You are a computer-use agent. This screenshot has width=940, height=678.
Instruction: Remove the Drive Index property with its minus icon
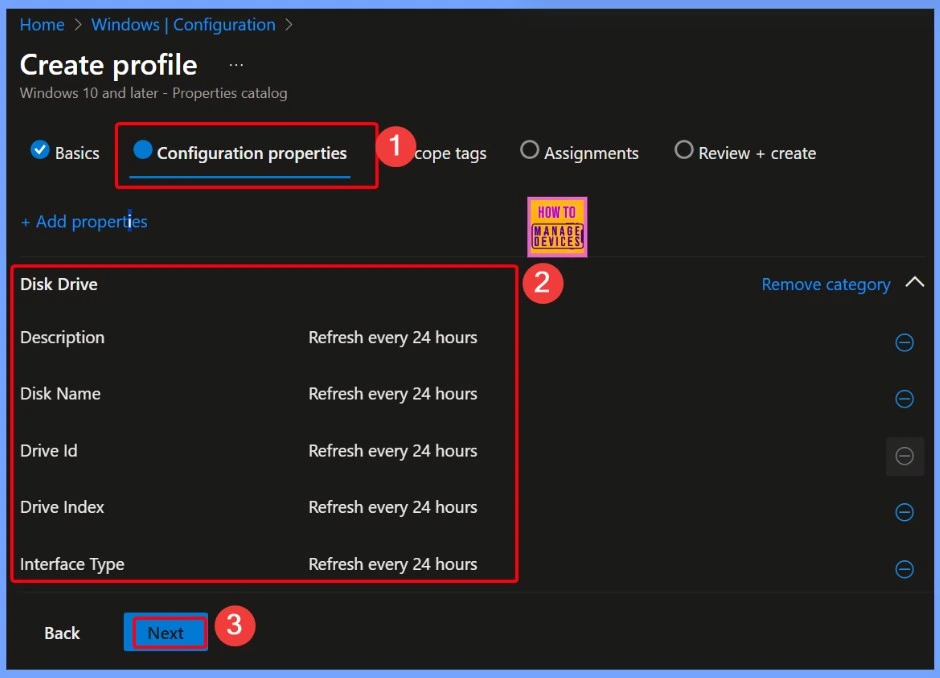click(x=904, y=512)
